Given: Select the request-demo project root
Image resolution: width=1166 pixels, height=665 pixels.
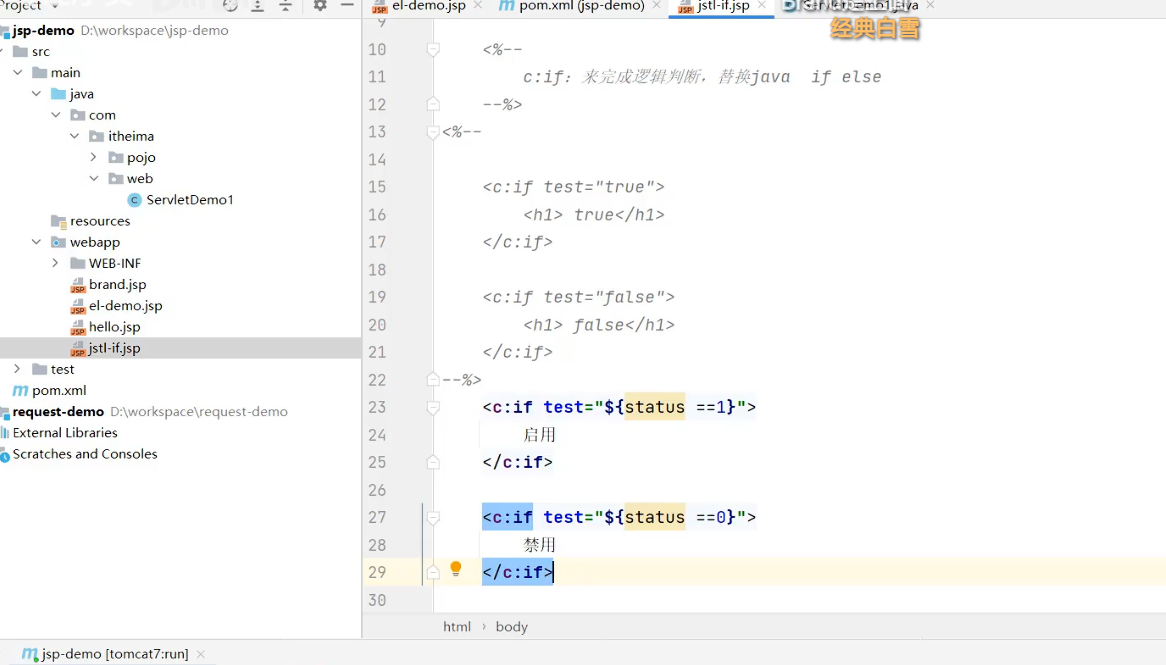Looking at the screenshot, I should (x=58, y=411).
